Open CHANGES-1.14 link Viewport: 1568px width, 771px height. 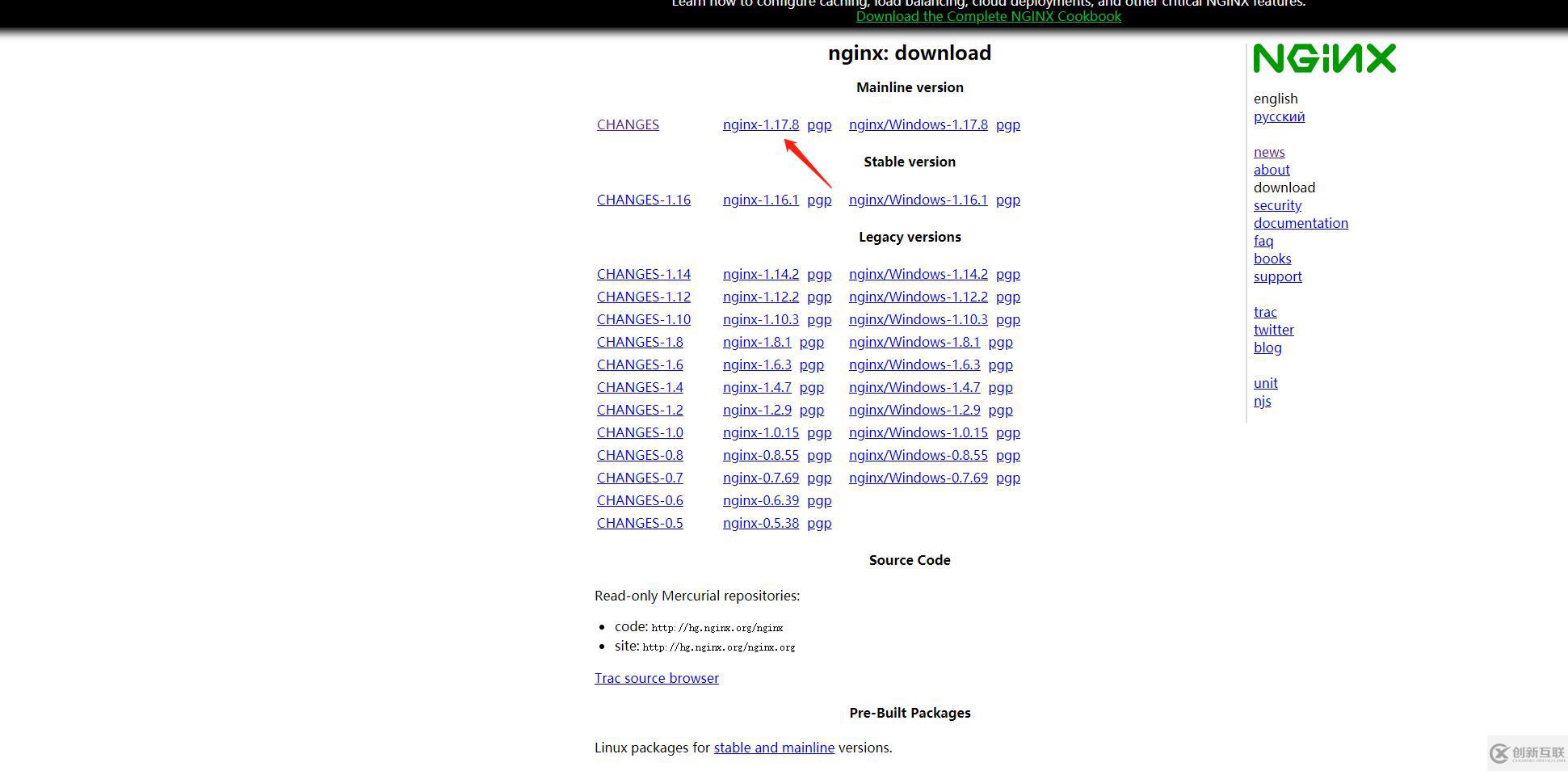[644, 274]
